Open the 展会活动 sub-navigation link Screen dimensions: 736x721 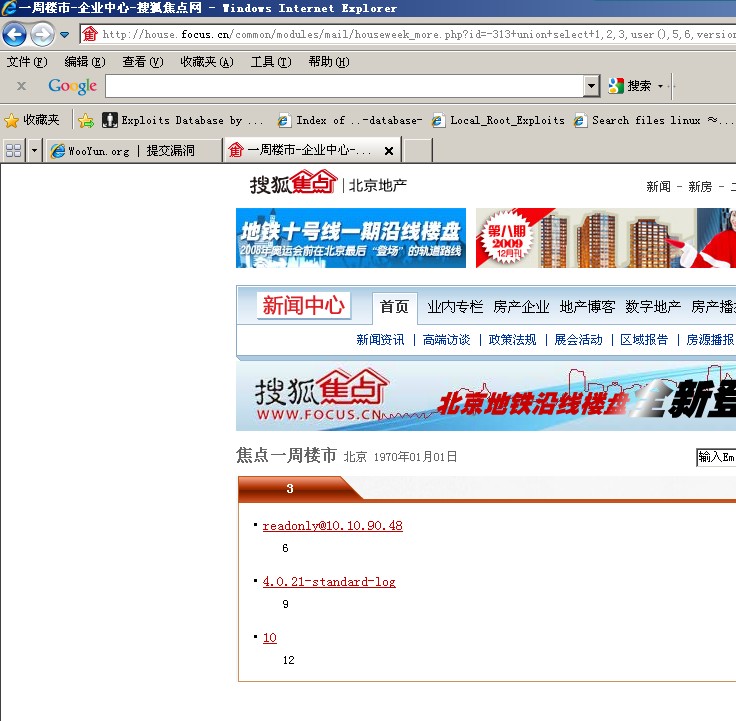coord(578,340)
